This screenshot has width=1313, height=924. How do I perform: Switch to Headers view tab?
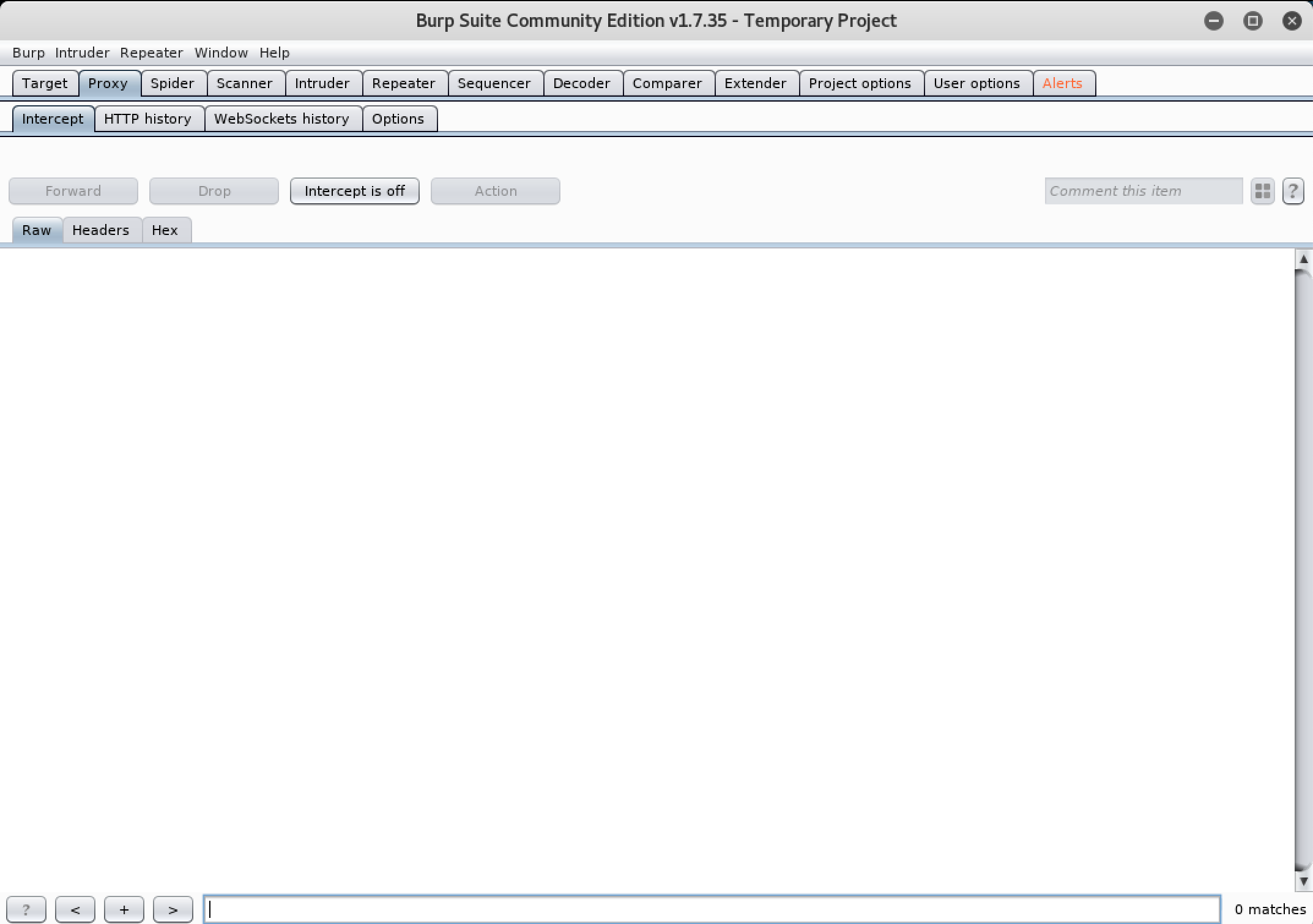tap(100, 229)
